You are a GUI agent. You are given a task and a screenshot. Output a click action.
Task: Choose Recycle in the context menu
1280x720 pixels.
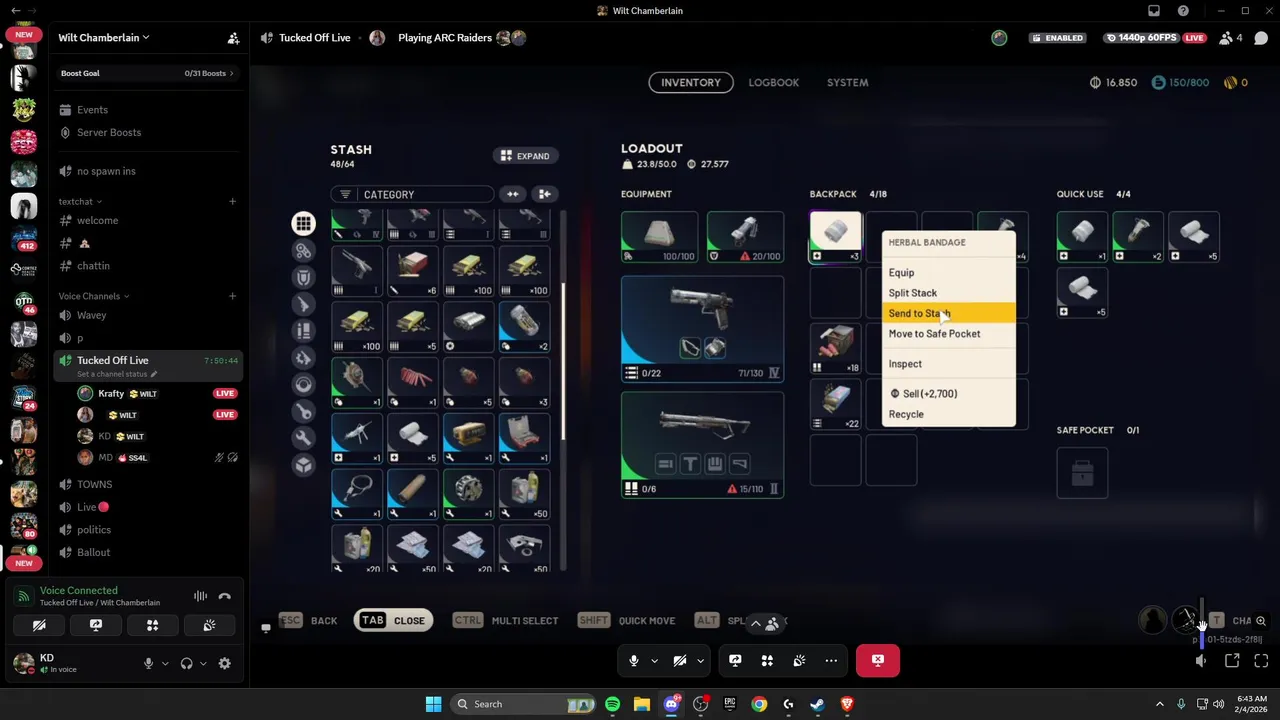pos(948,414)
